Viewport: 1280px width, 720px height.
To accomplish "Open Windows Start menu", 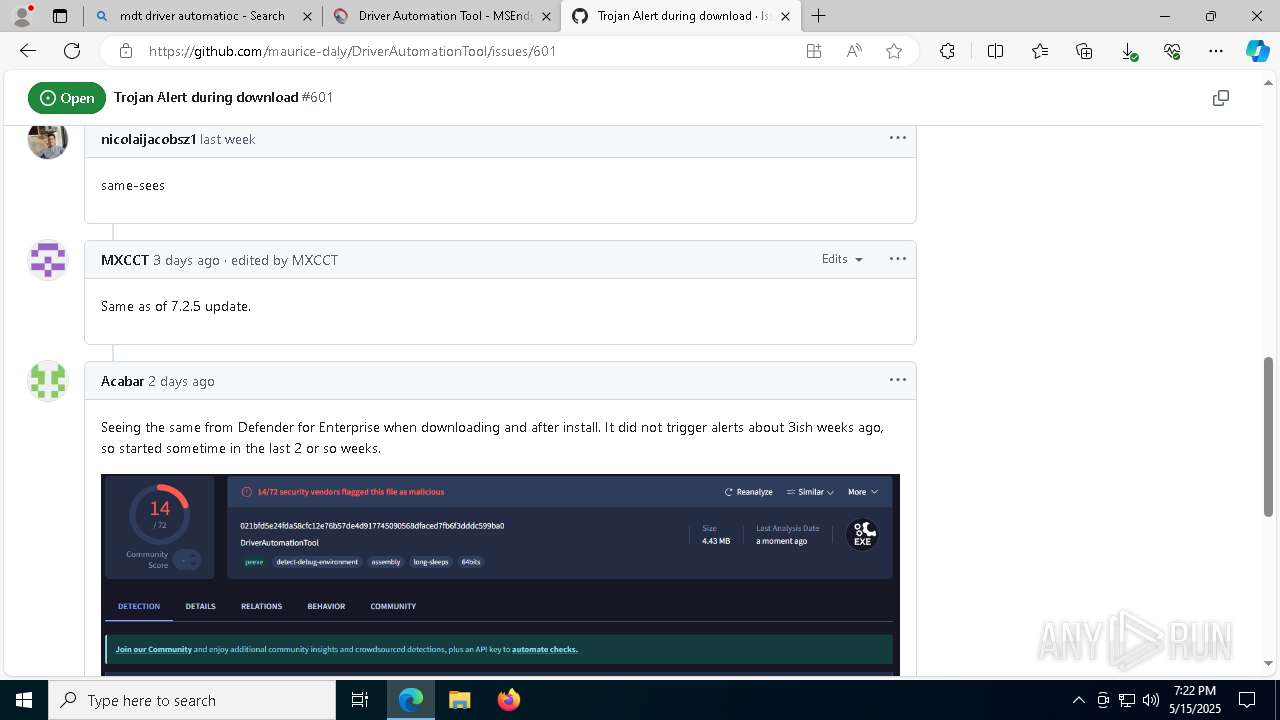I will point(24,700).
